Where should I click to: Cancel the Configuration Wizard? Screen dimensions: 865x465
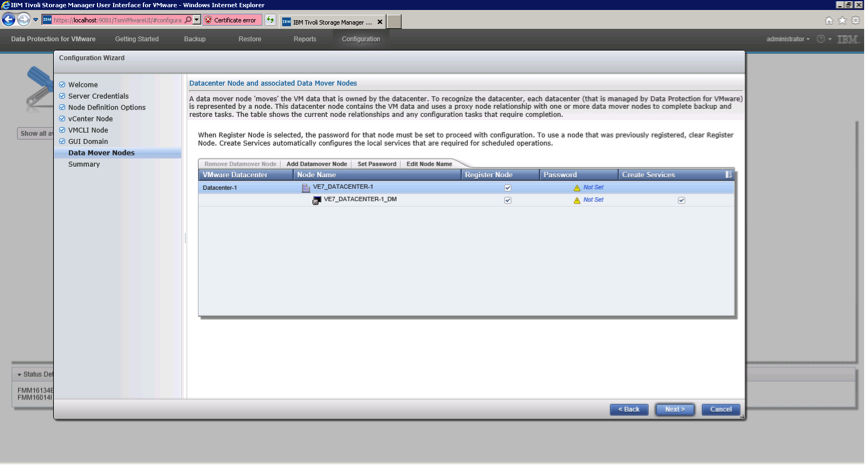[x=720, y=410]
